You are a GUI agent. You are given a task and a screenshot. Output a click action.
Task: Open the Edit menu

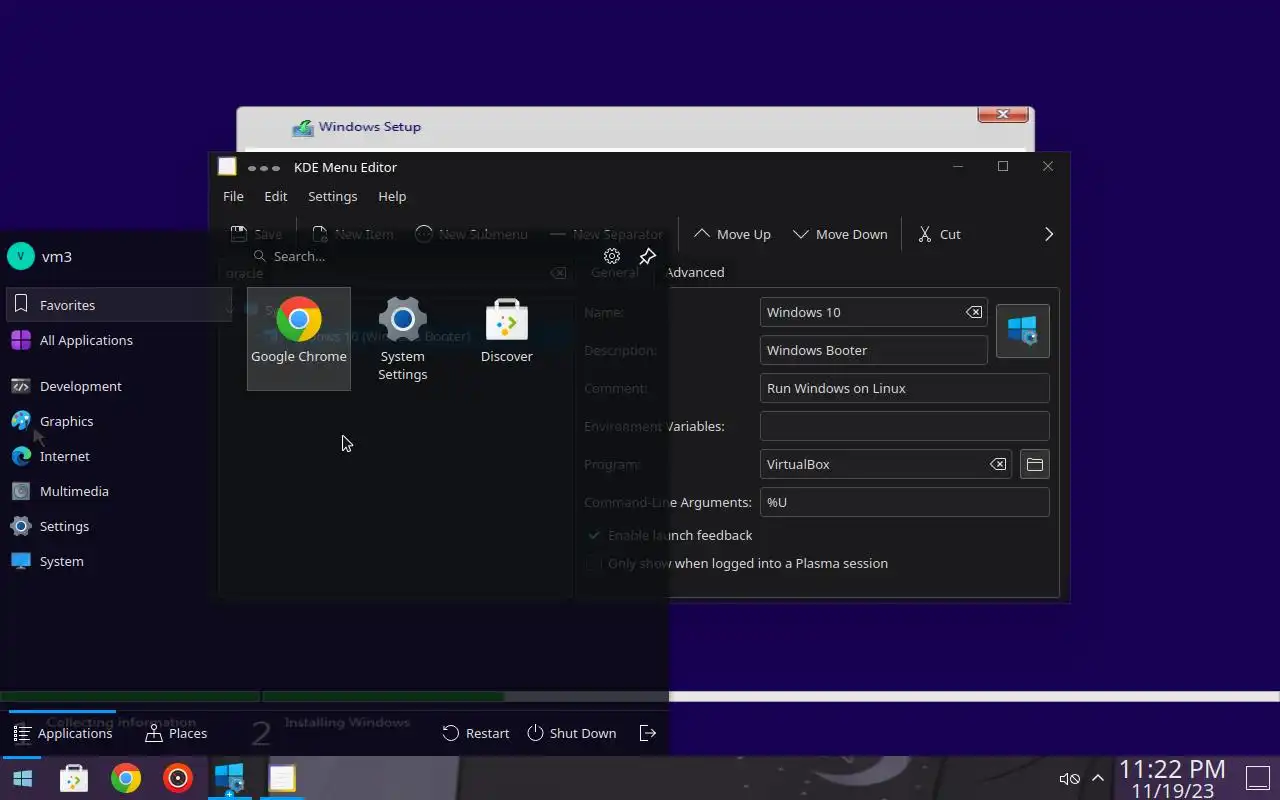click(x=275, y=196)
